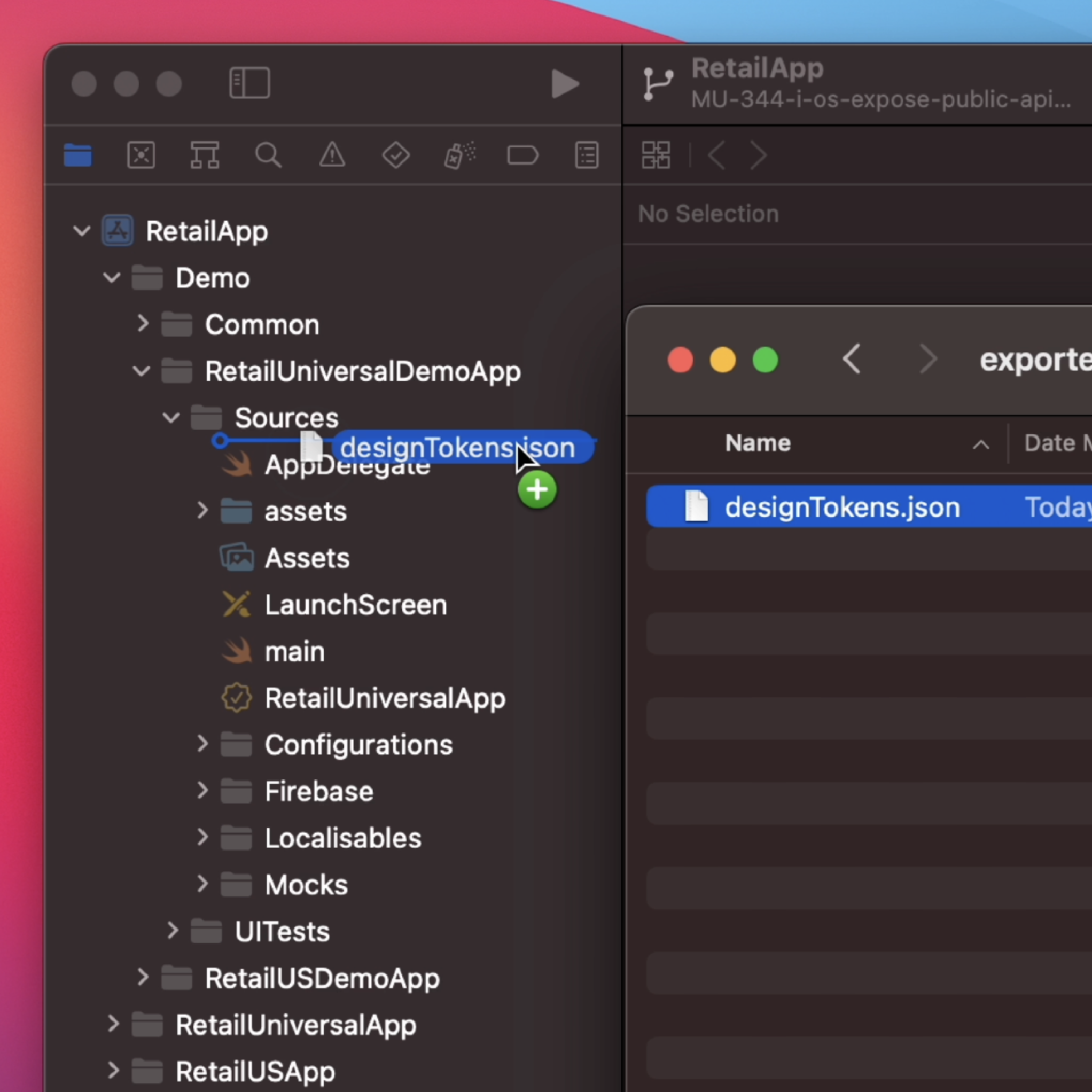Expand the Configurations folder
This screenshot has width=1092, height=1092.
[x=202, y=744]
